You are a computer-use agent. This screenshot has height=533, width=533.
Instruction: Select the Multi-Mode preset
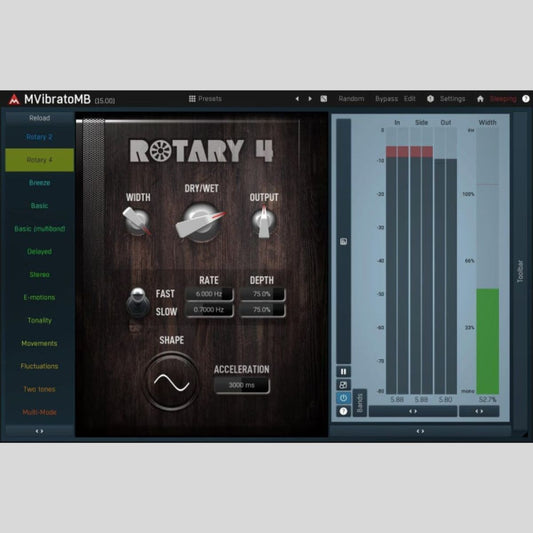click(x=39, y=412)
